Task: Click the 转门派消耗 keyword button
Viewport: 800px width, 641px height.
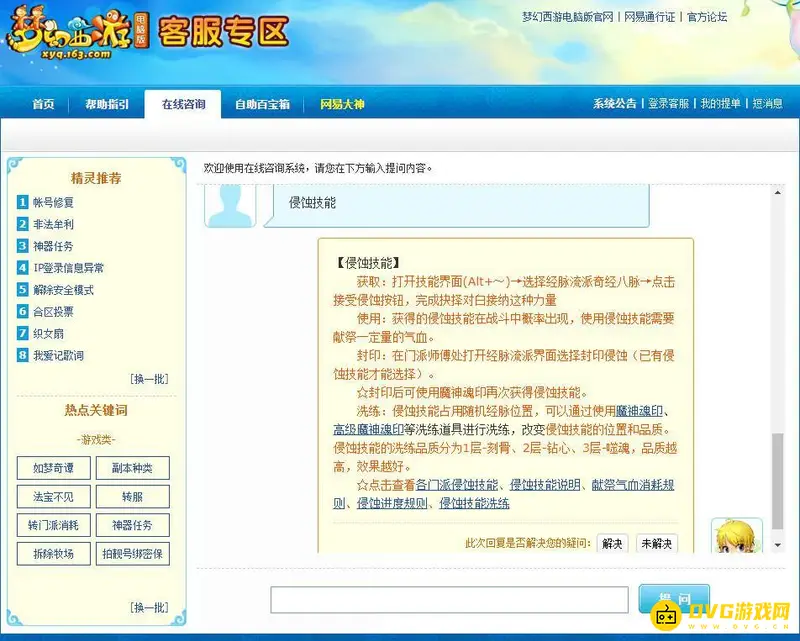Action: (x=54, y=525)
